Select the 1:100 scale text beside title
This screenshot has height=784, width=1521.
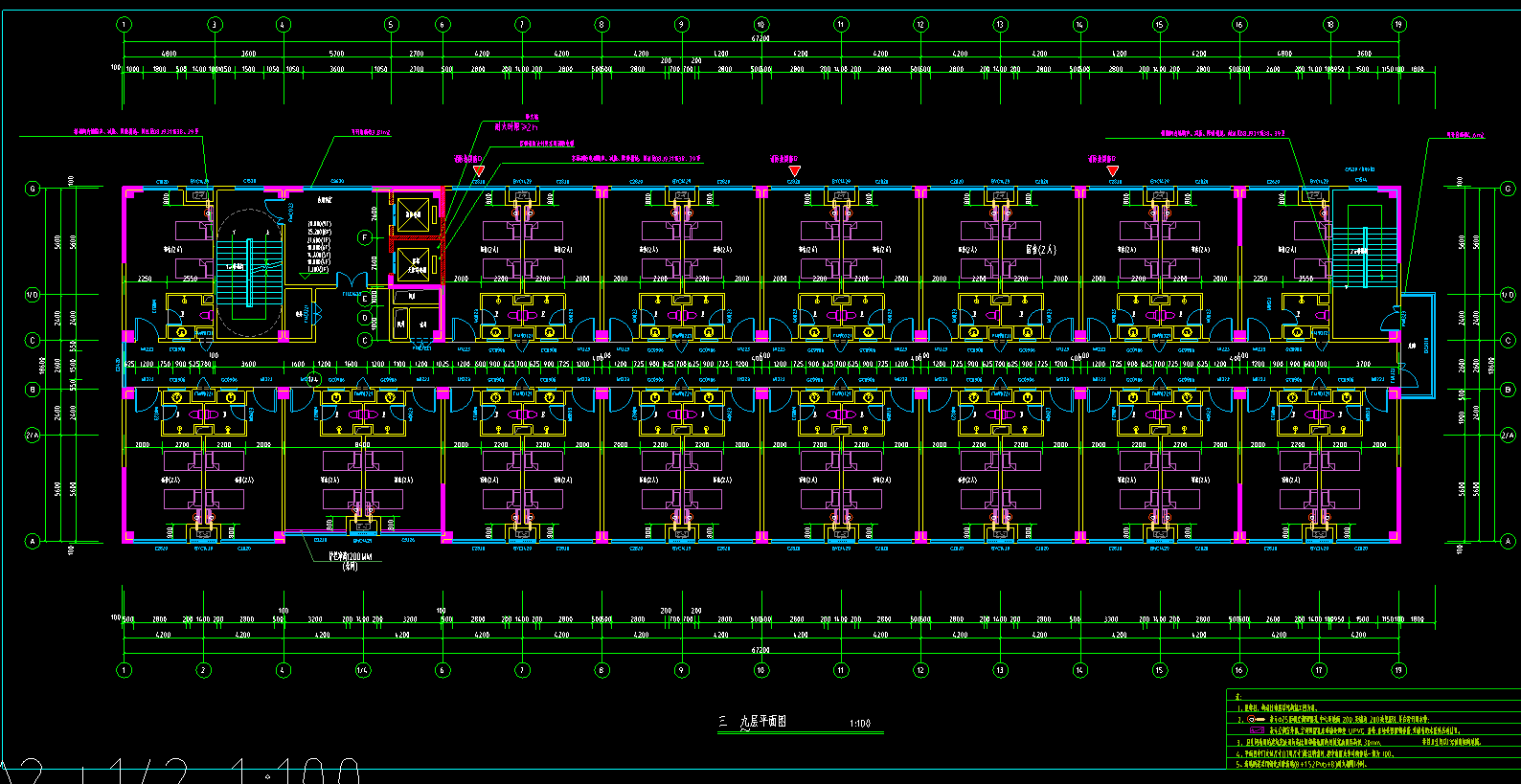[x=859, y=725]
